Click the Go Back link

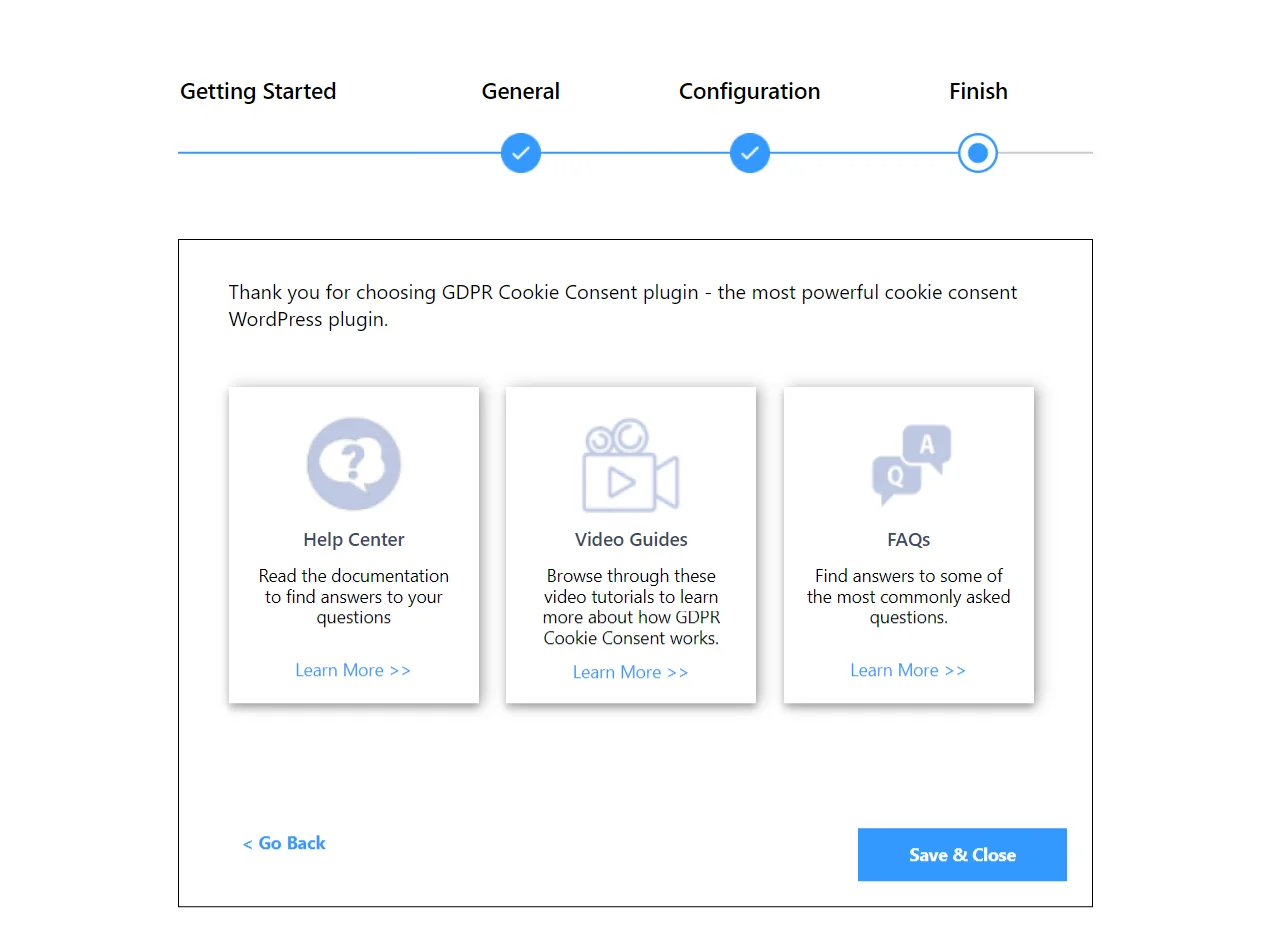pos(284,843)
